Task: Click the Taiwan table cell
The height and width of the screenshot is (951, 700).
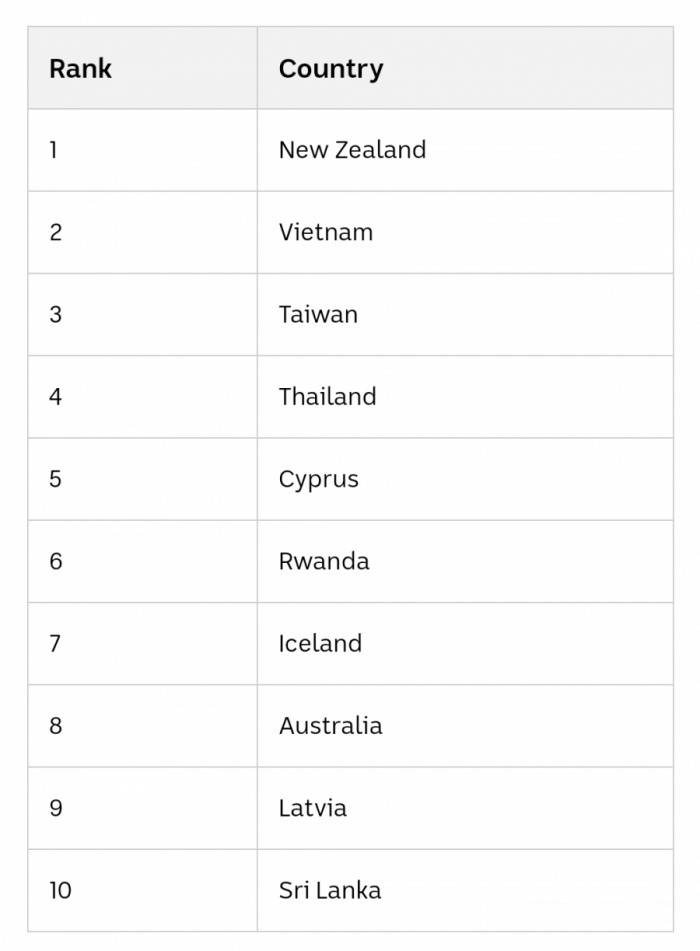Action: pos(318,314)
